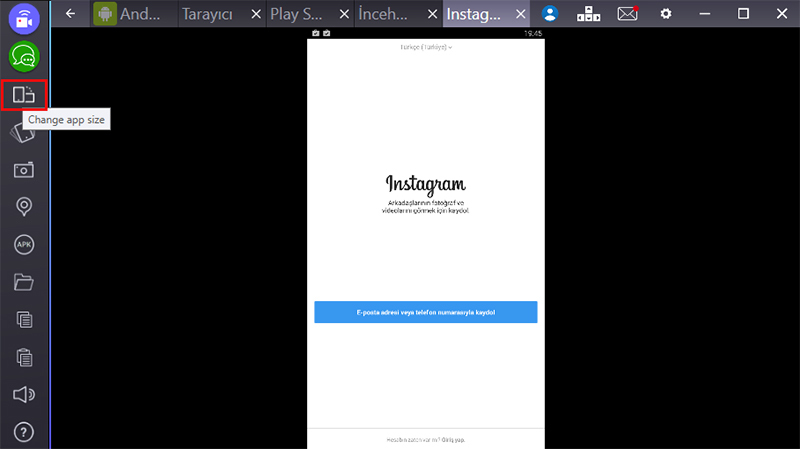Open the mail notifications envelope icon
800x449 pixels.
point(628,14)
